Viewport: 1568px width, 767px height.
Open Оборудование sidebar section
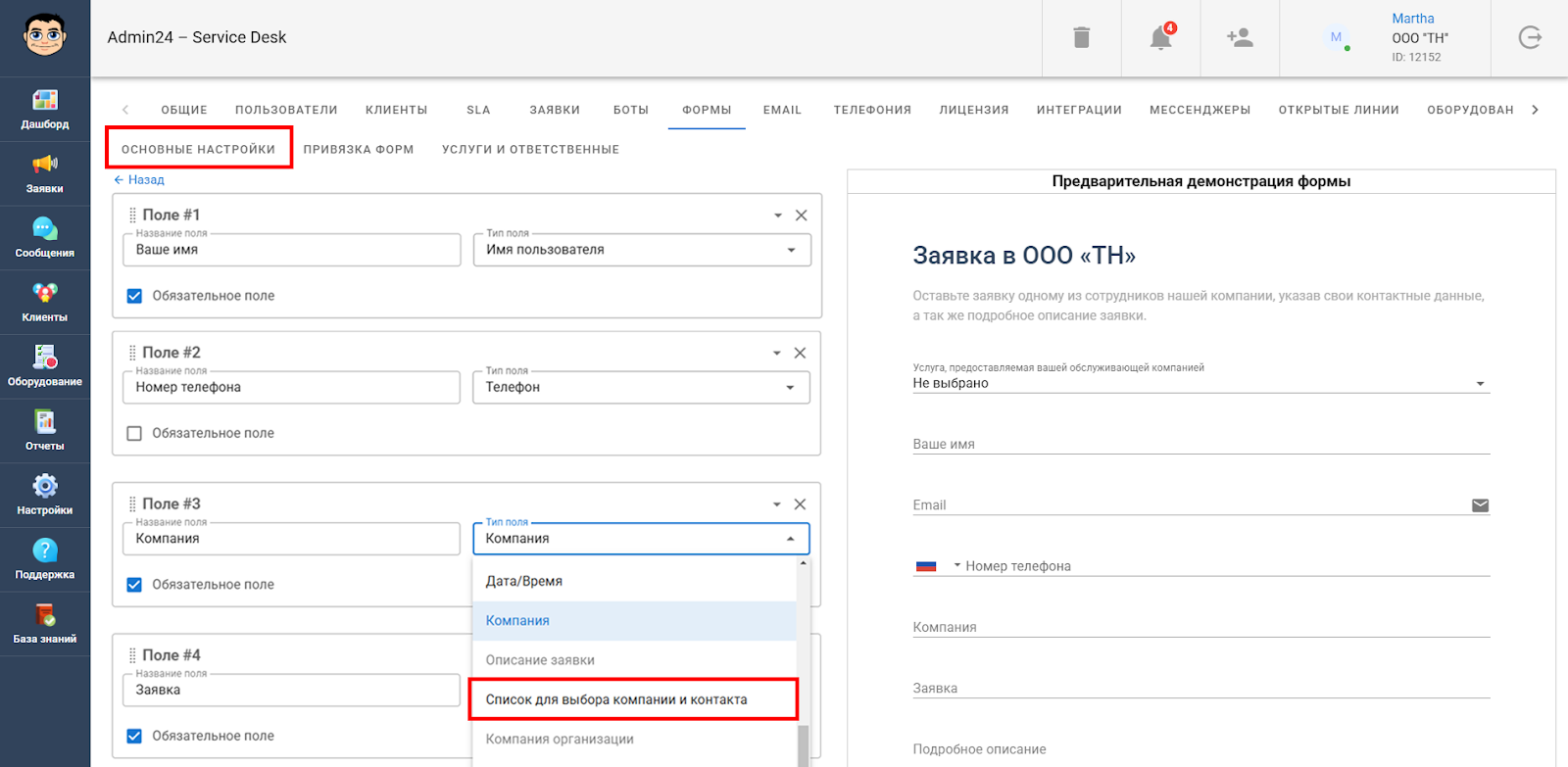point(45,366)
